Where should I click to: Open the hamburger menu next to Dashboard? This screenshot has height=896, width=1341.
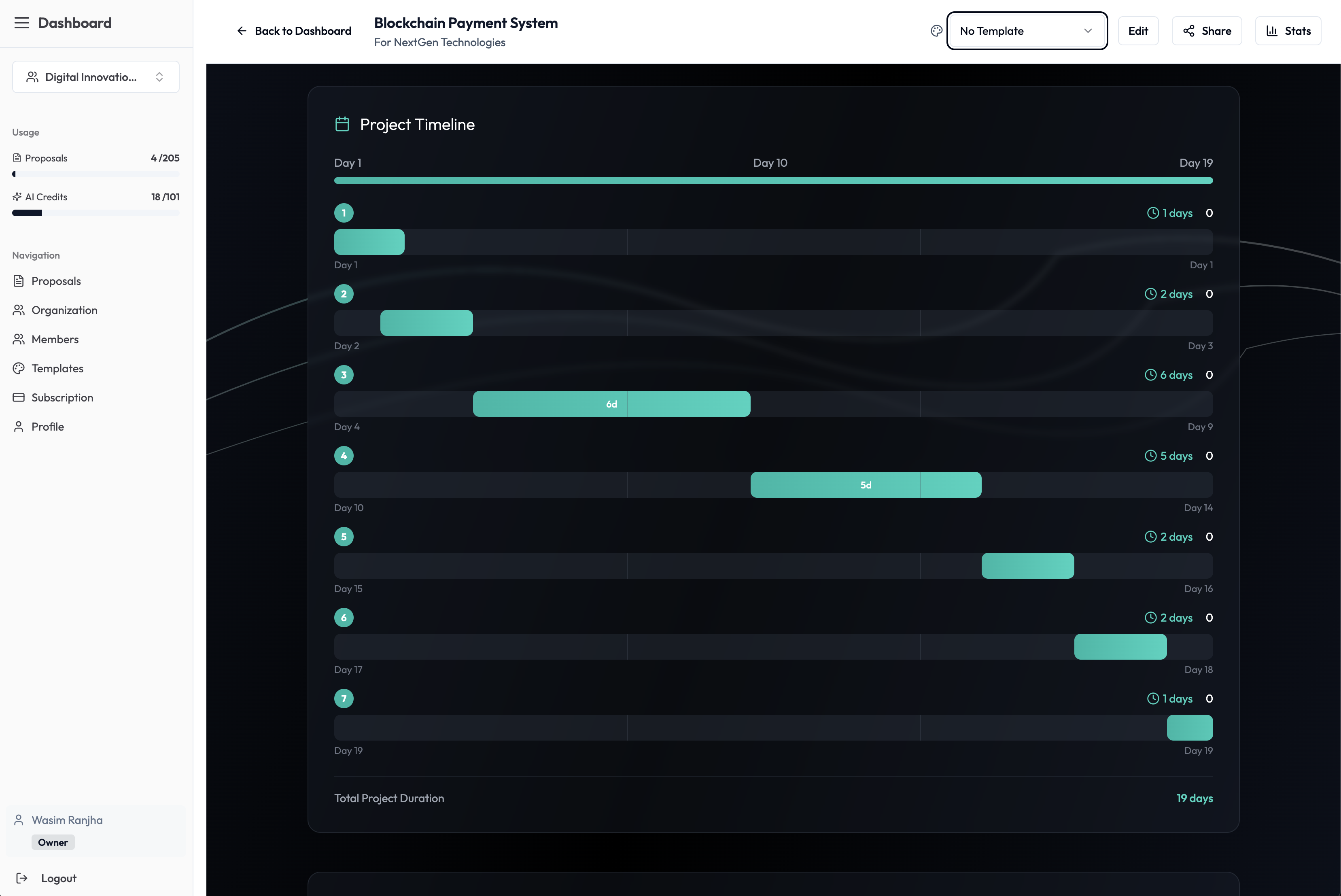pyautogui.click(x=22, y=22)
